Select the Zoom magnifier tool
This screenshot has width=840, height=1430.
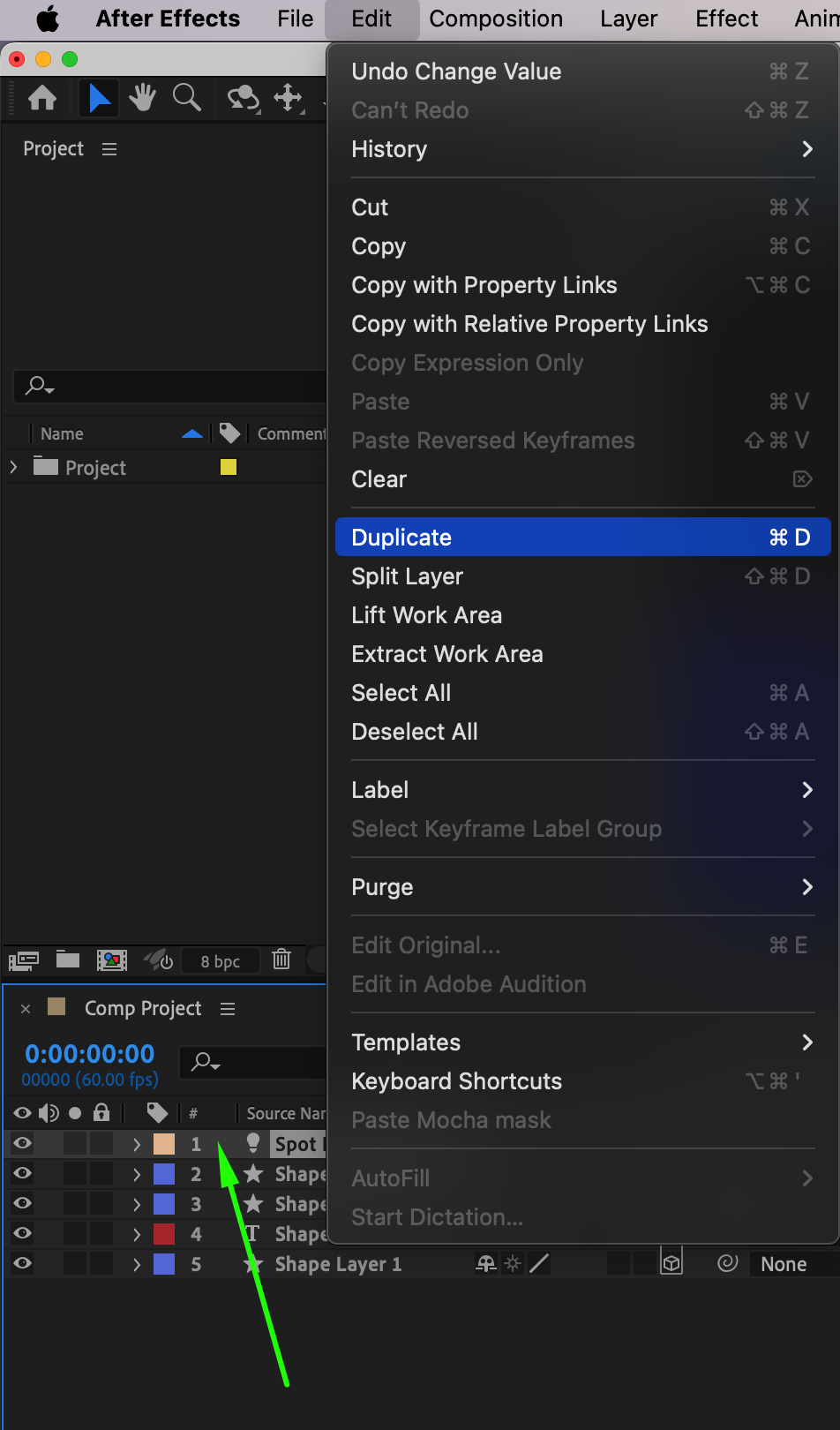click(186, 98)
